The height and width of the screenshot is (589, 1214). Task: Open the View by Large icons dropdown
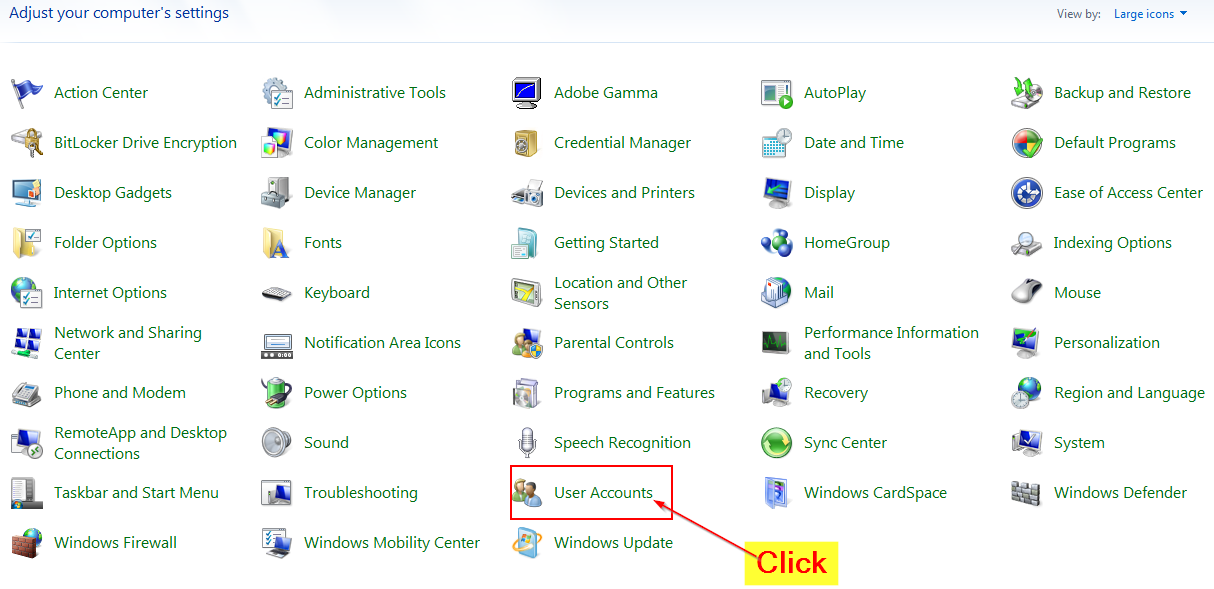1150,14
